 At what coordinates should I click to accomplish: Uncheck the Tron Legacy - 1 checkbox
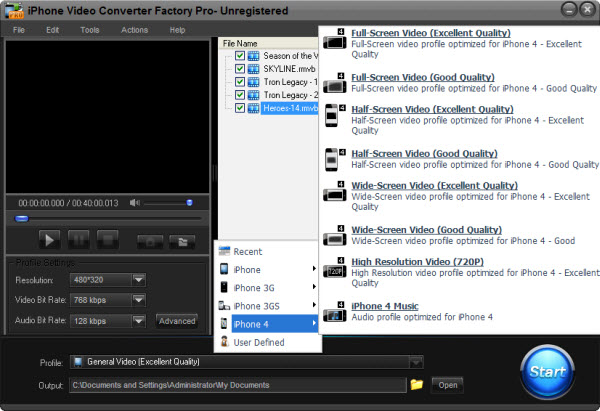(240, 82)
